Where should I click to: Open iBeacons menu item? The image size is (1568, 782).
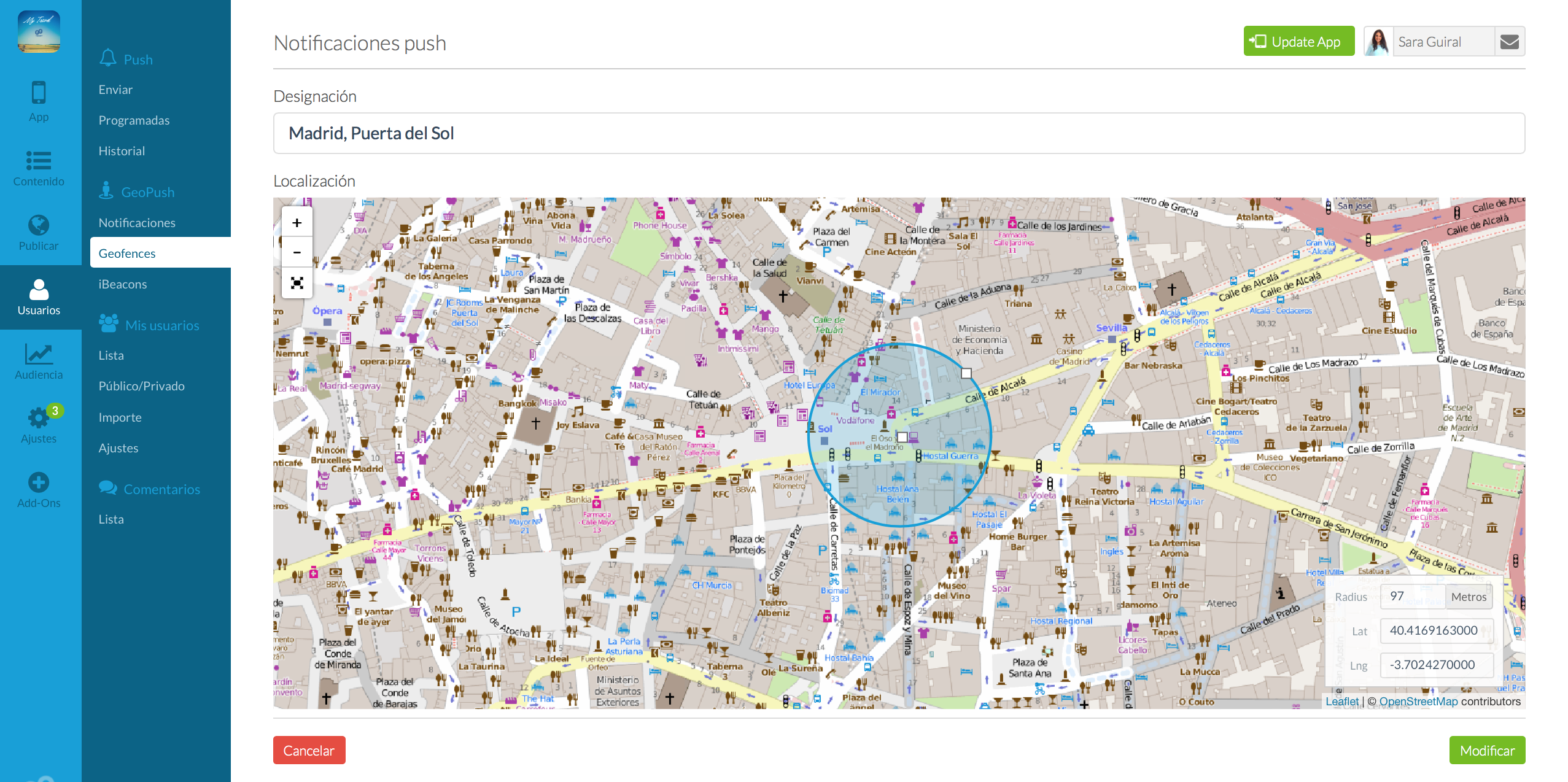coord(123,284)
